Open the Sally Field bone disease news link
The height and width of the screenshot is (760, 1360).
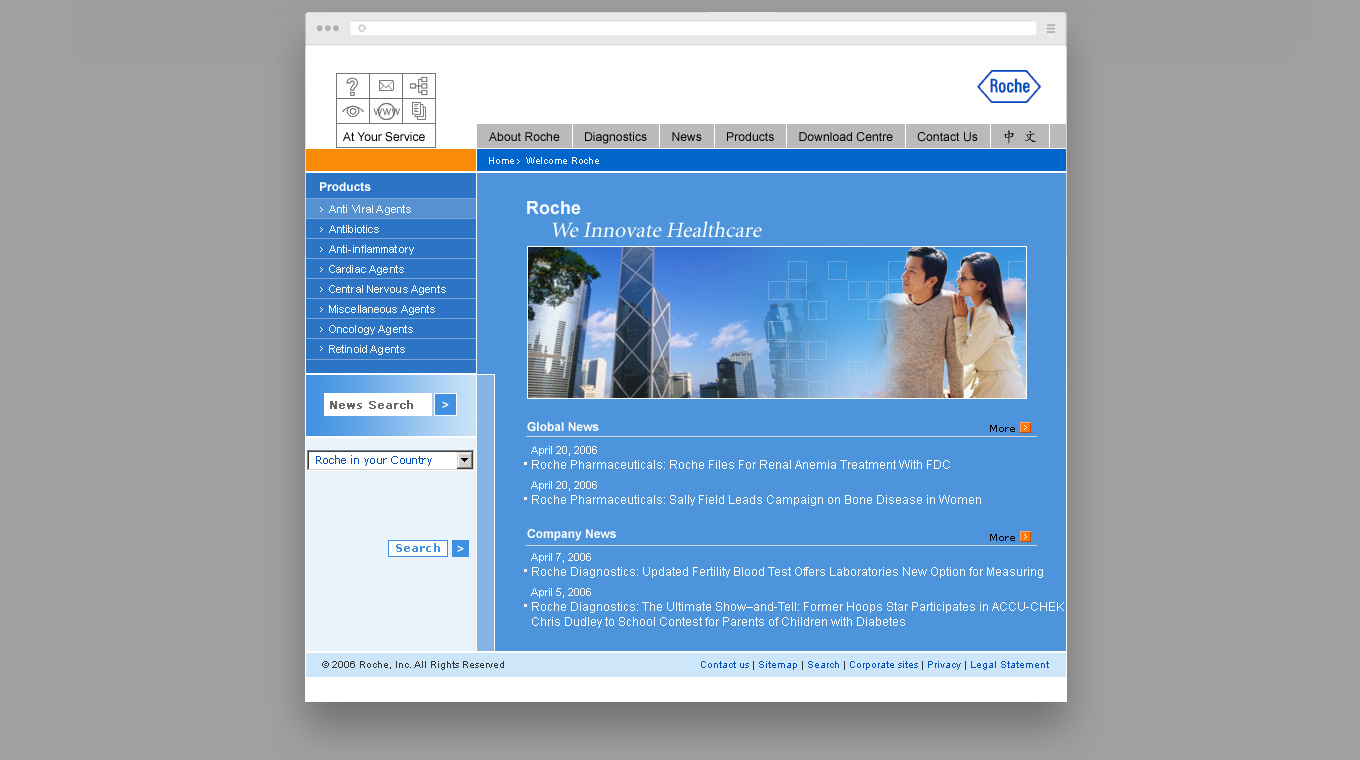[755, 500]
